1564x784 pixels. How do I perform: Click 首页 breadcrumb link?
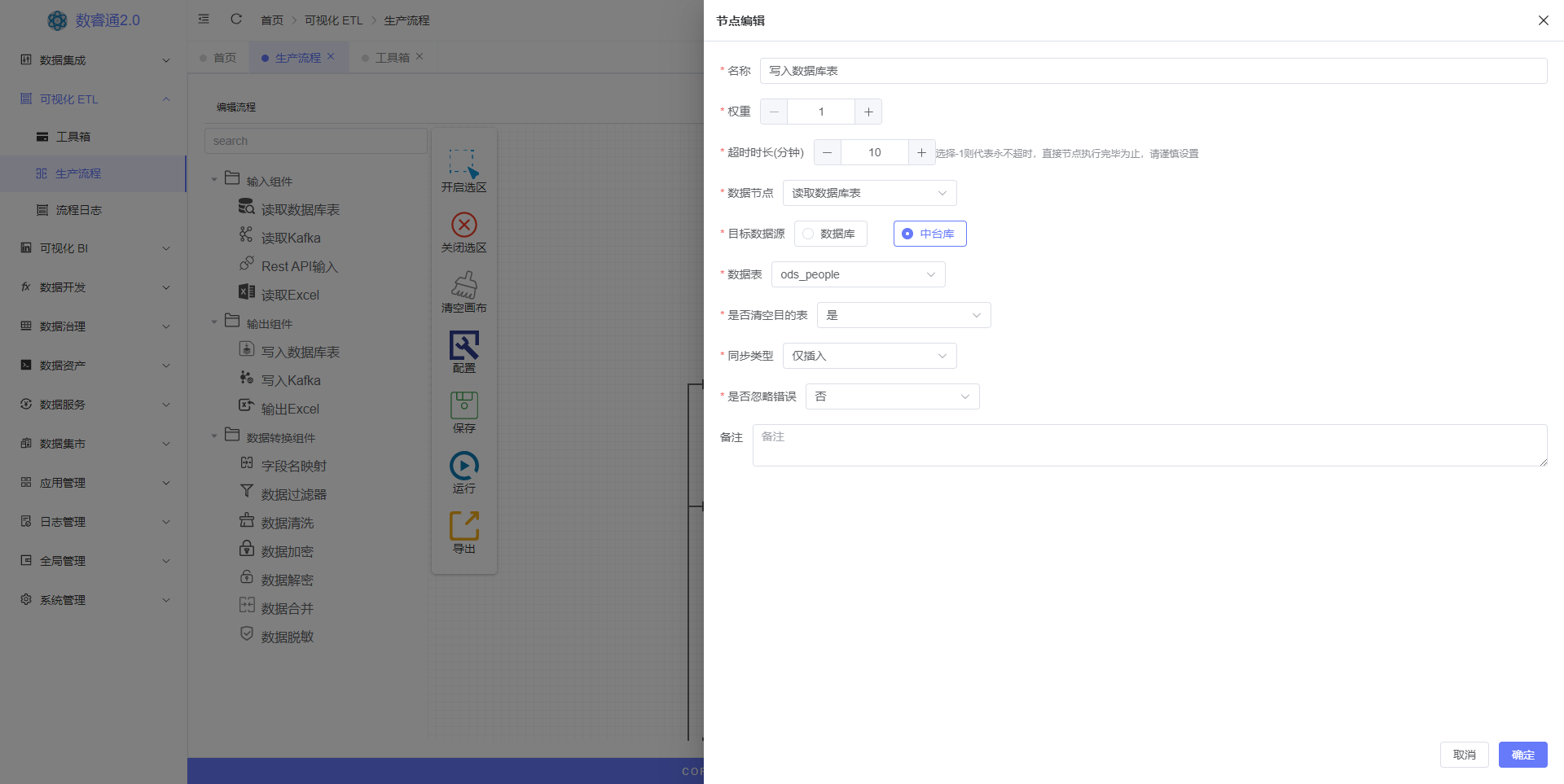coord(272,20)
